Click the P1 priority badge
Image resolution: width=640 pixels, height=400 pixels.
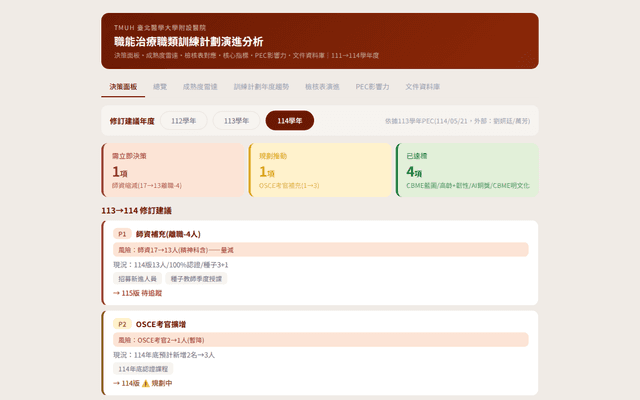122,234
